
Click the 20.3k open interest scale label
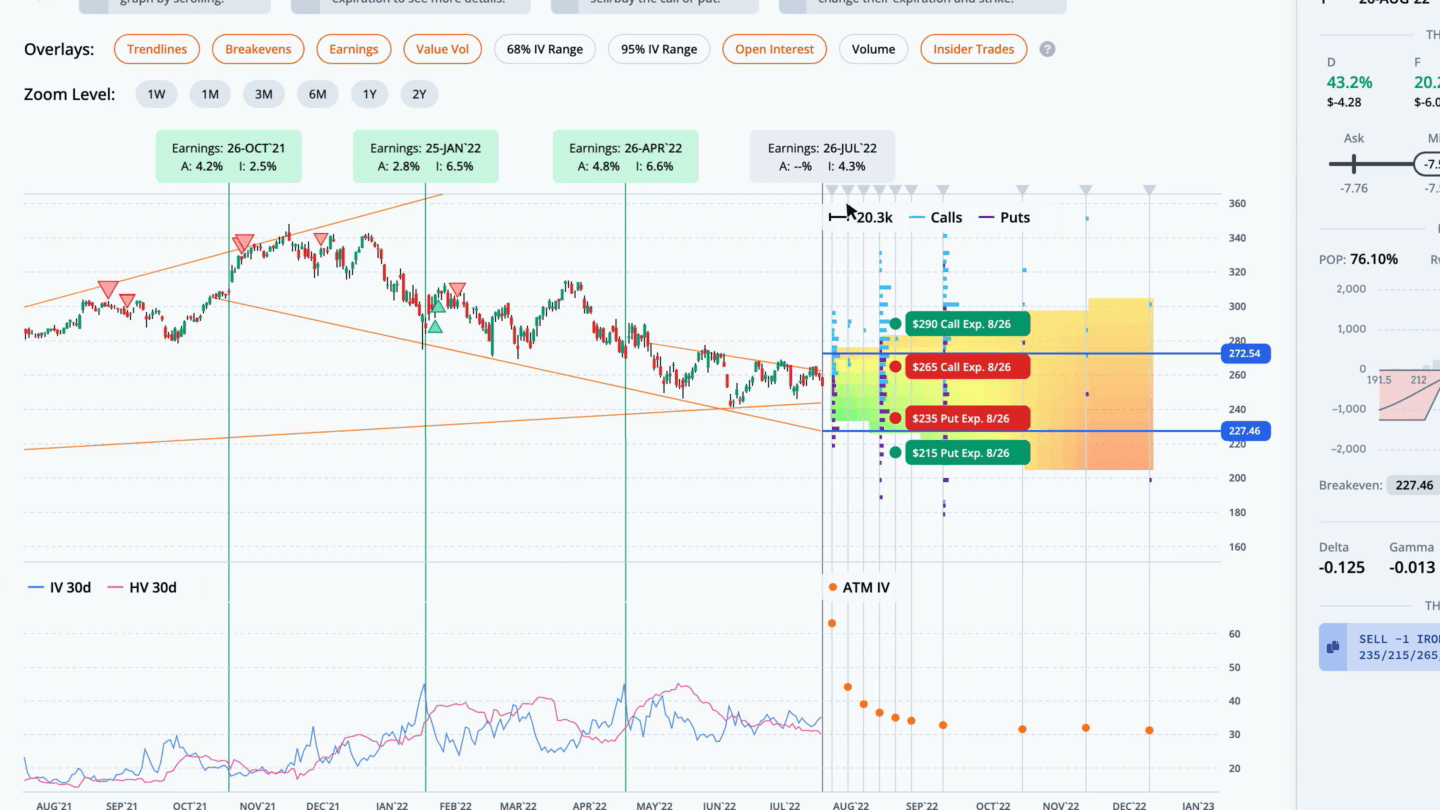(875, 217)
